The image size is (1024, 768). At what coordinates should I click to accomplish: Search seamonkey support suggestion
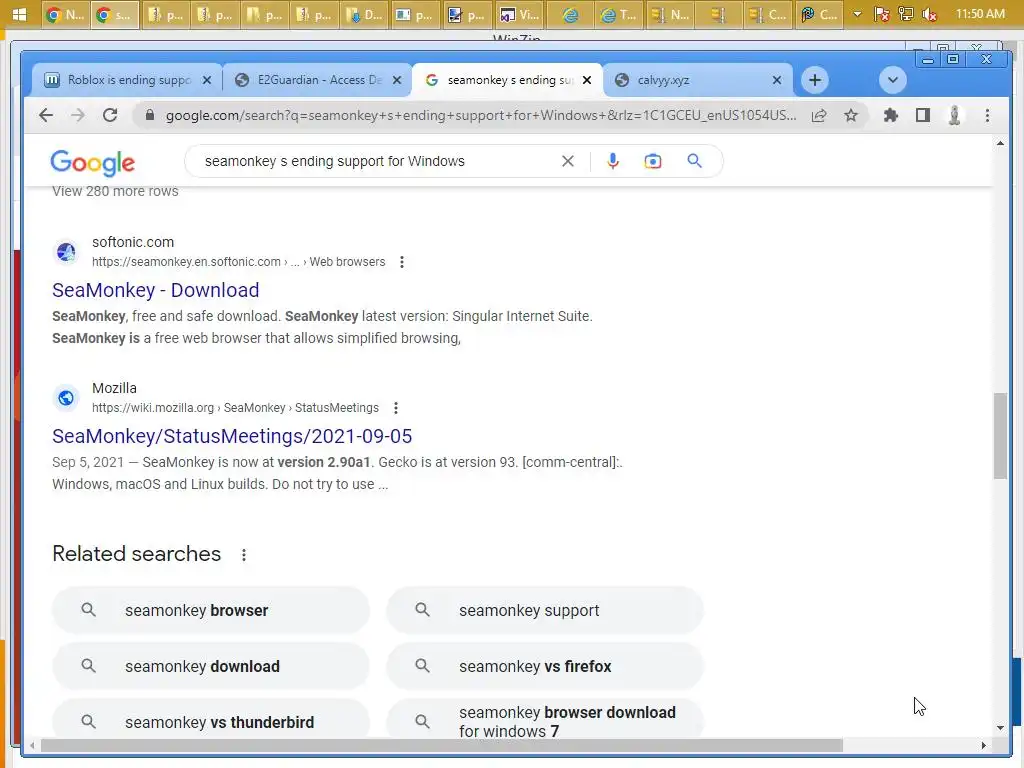tap(545, 611)
